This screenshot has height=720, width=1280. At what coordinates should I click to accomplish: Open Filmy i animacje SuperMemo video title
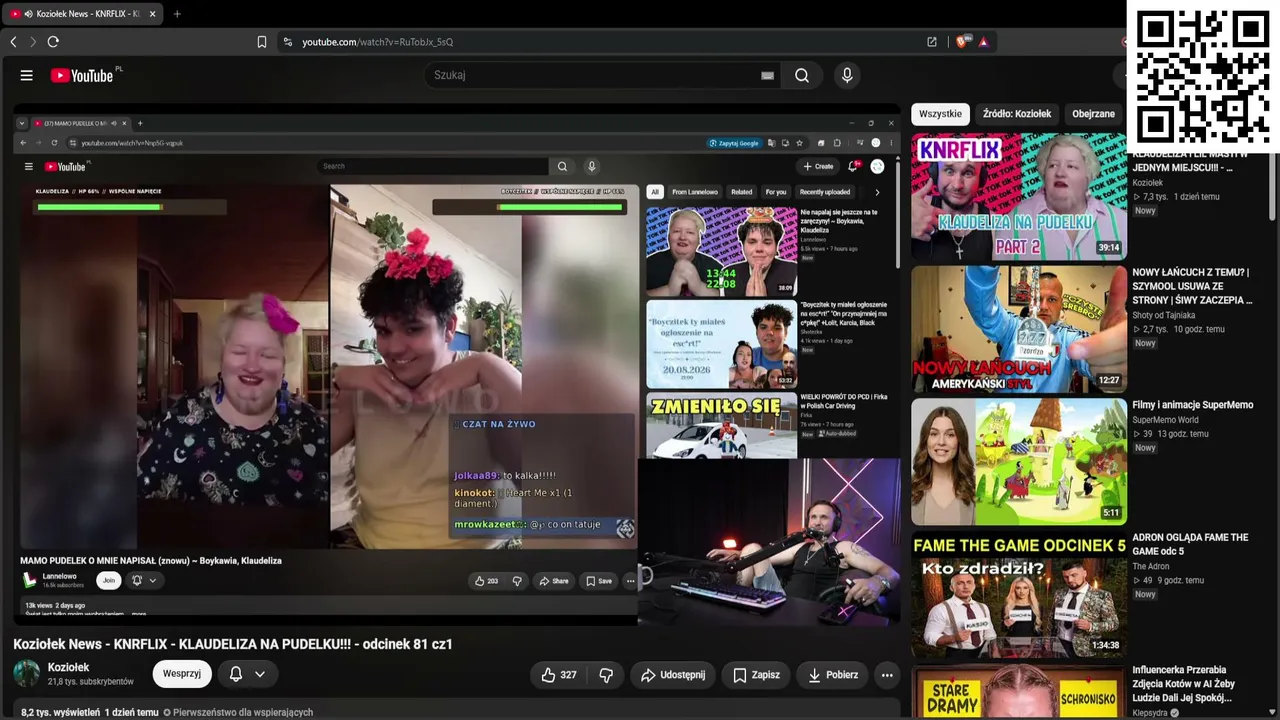tap(1192, 405)
